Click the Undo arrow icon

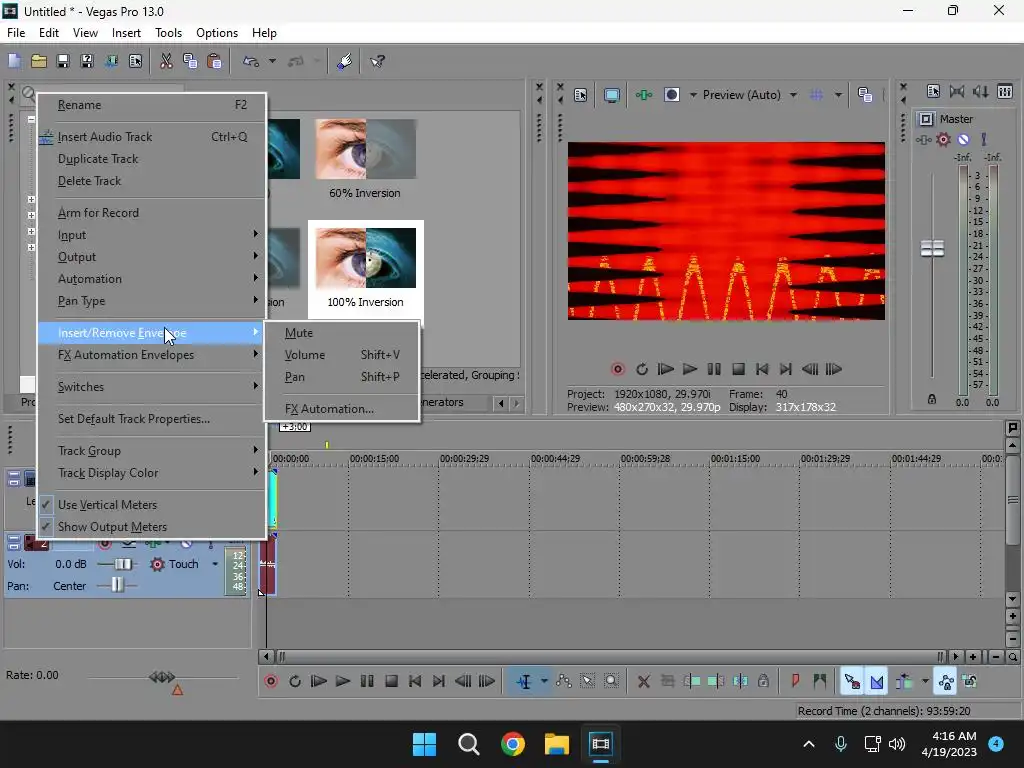point(251,61)
